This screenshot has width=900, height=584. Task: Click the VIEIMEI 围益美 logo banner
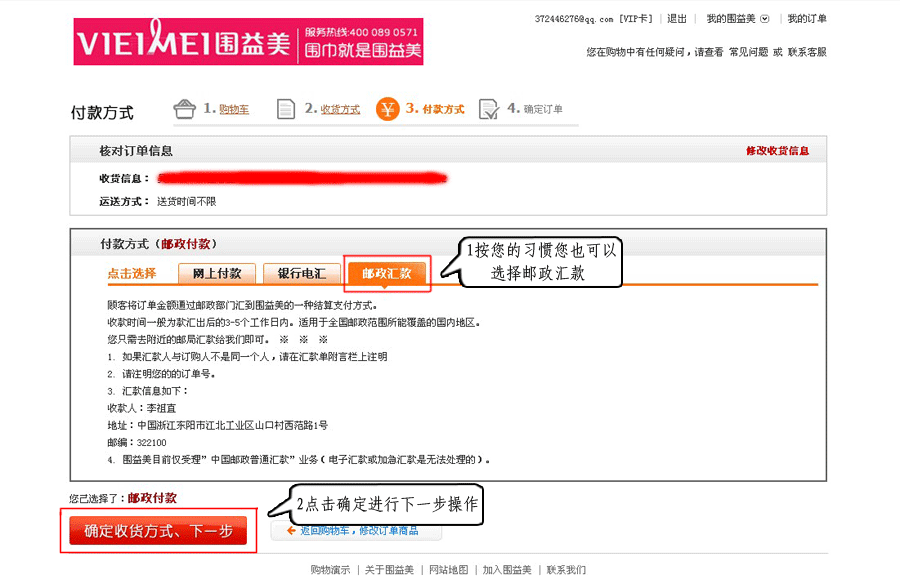[x=248, y=41]
